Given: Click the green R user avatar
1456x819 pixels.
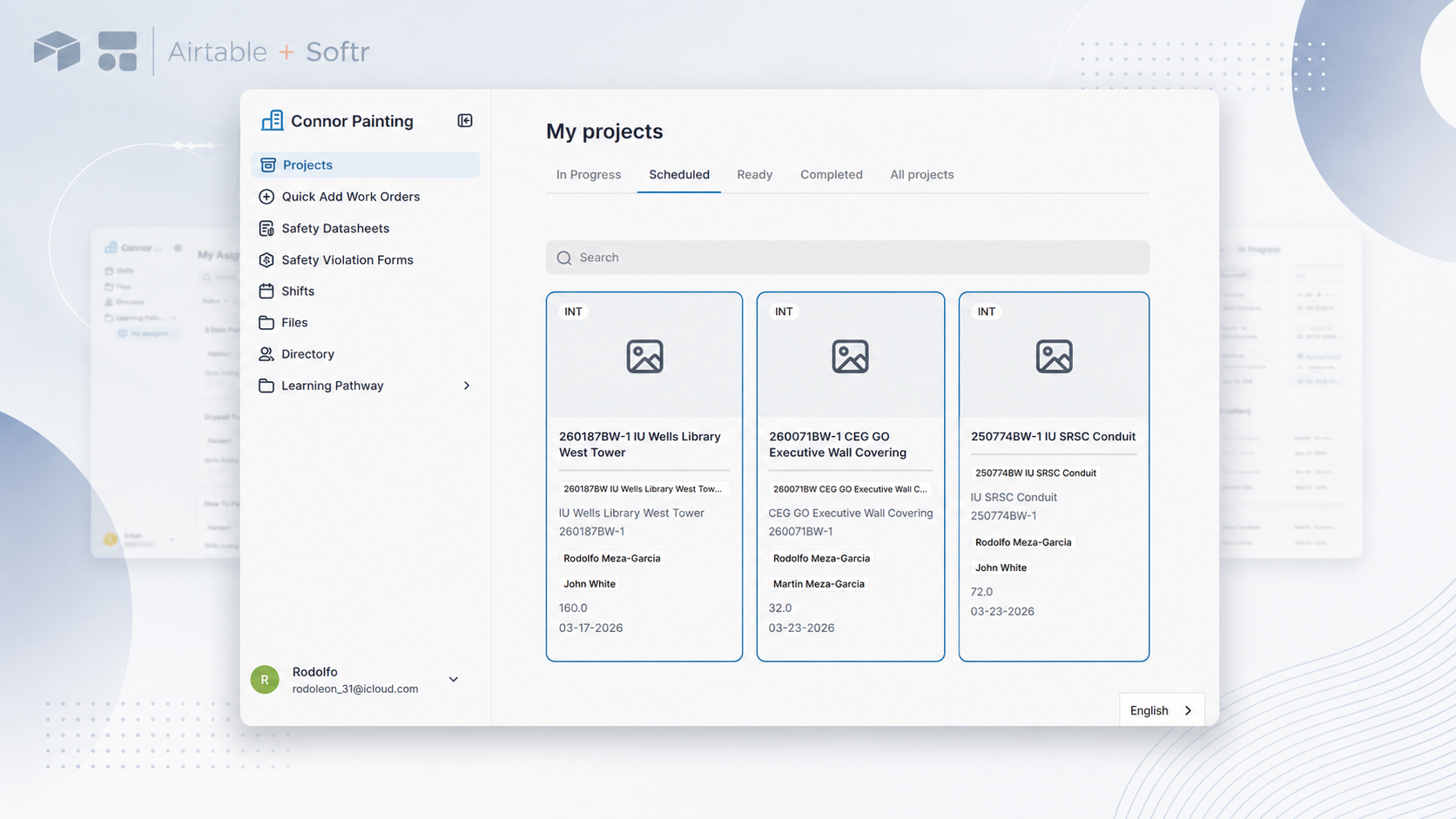Looking at the screenshot, I should click(x=265, y=680).
